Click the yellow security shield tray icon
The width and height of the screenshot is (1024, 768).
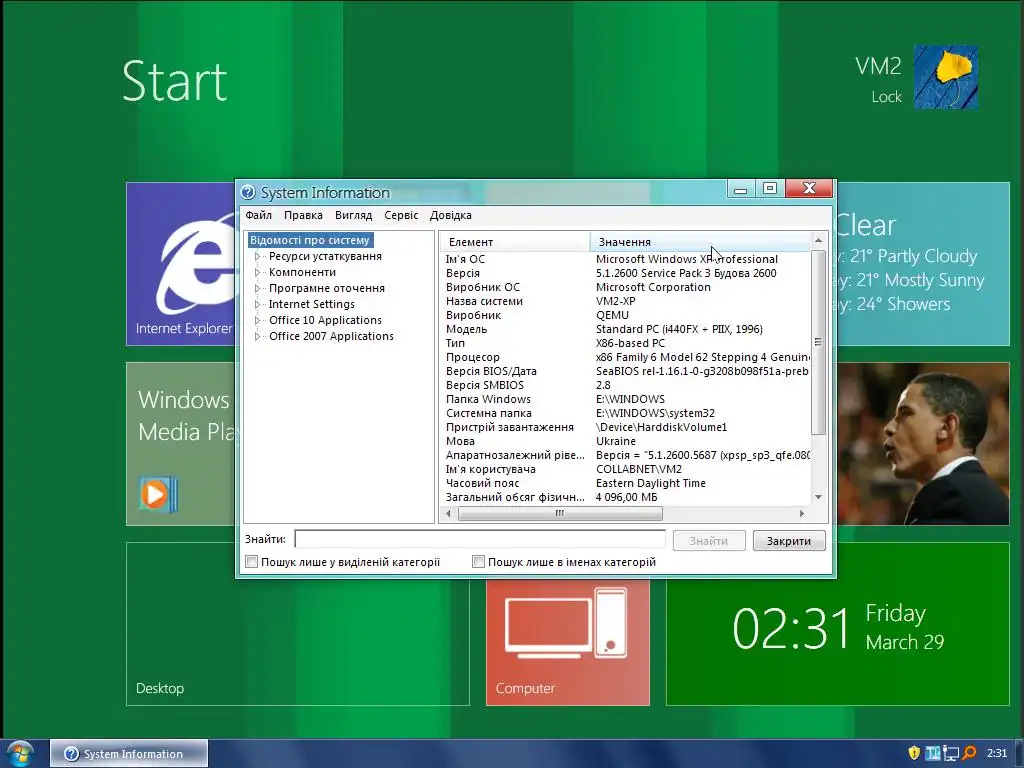914,753
